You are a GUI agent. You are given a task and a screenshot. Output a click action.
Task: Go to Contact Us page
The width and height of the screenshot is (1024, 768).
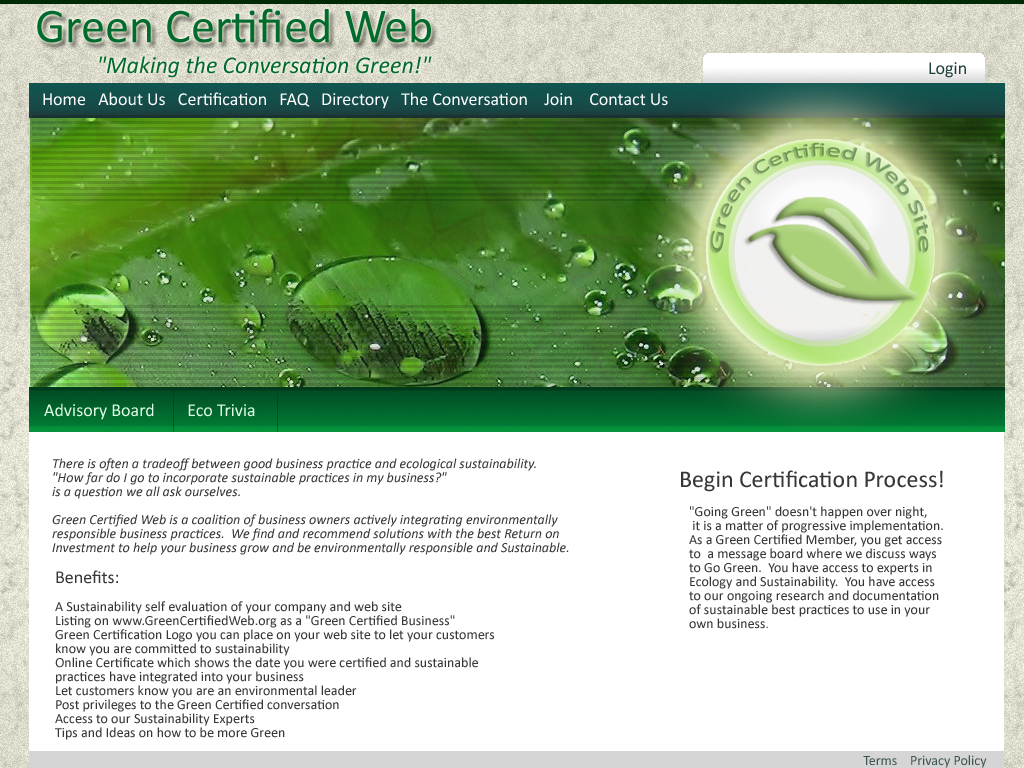click(628, 100)
